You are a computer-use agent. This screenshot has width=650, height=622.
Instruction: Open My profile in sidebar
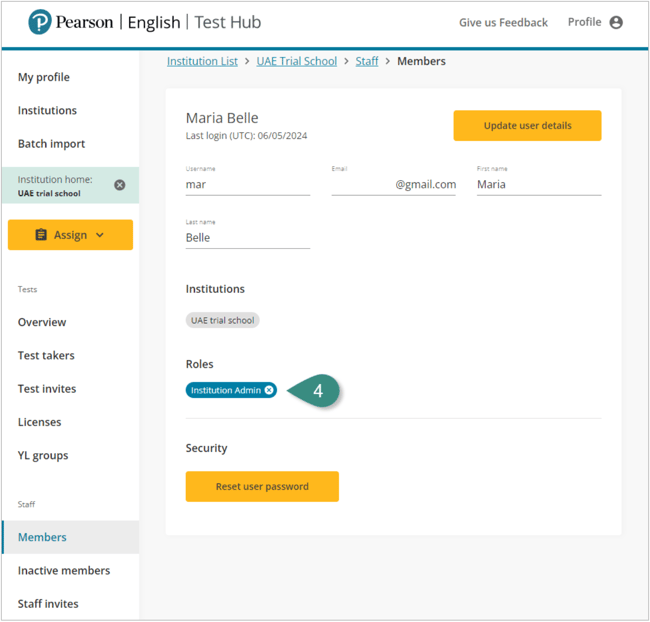coord(44,77)
